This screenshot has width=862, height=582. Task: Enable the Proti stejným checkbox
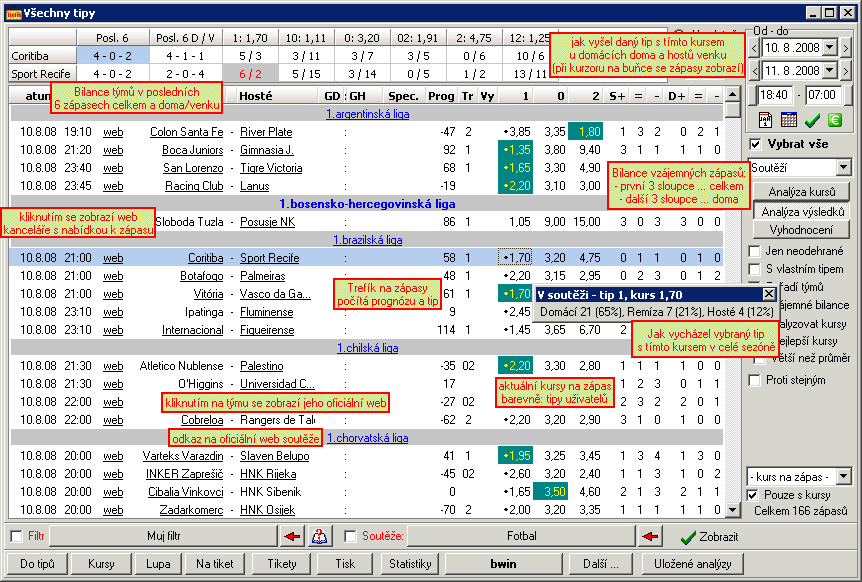click(755, 380)
